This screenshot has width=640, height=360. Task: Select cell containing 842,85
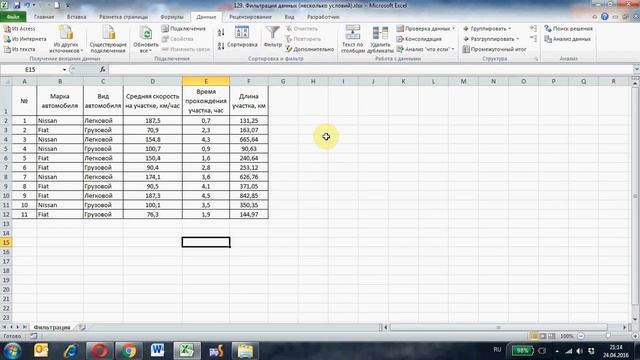249,196
